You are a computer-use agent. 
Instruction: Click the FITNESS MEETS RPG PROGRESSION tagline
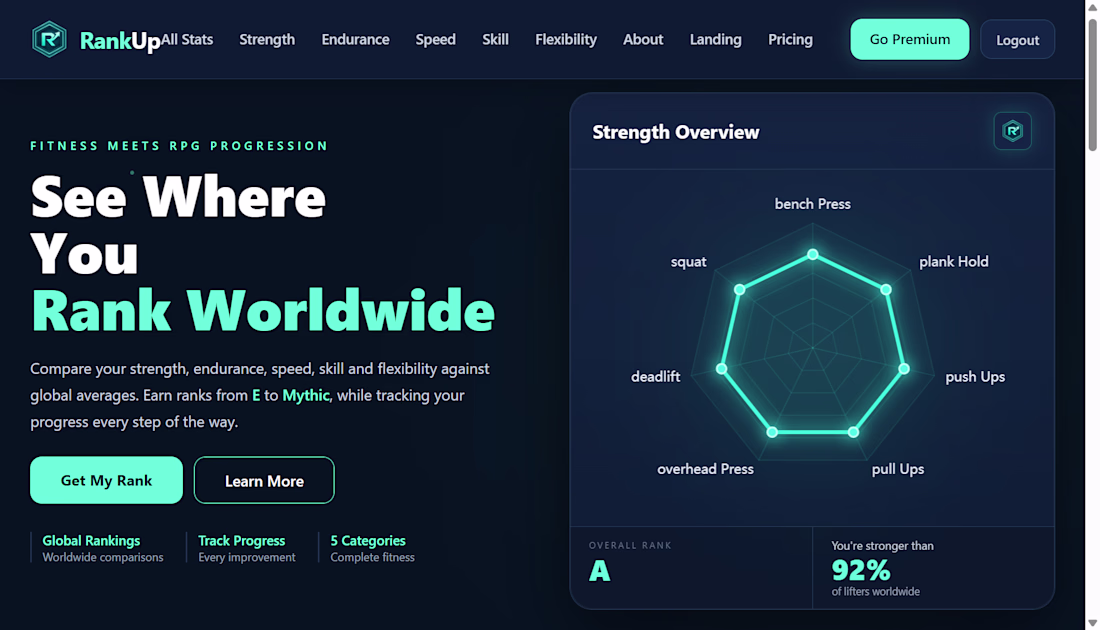tap(180, 146)
